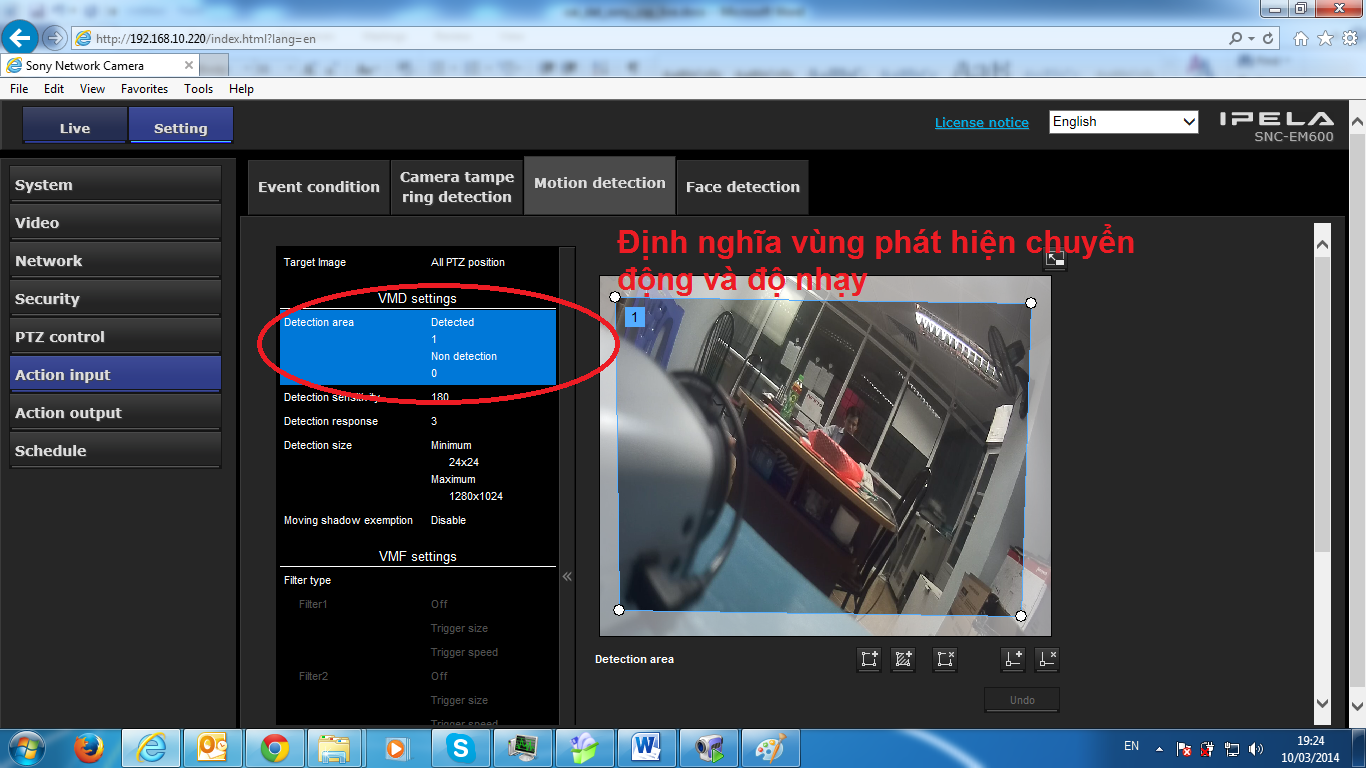
Task: Open the browser Home icon
Action: tap(1301, 38)
